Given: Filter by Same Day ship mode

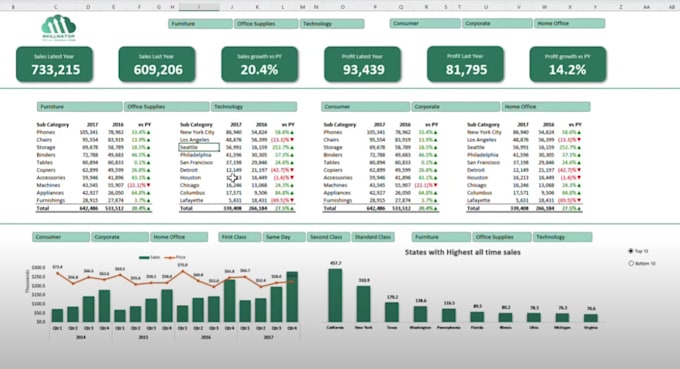Looking at the screenshot, I should click(x=284, y=237).
